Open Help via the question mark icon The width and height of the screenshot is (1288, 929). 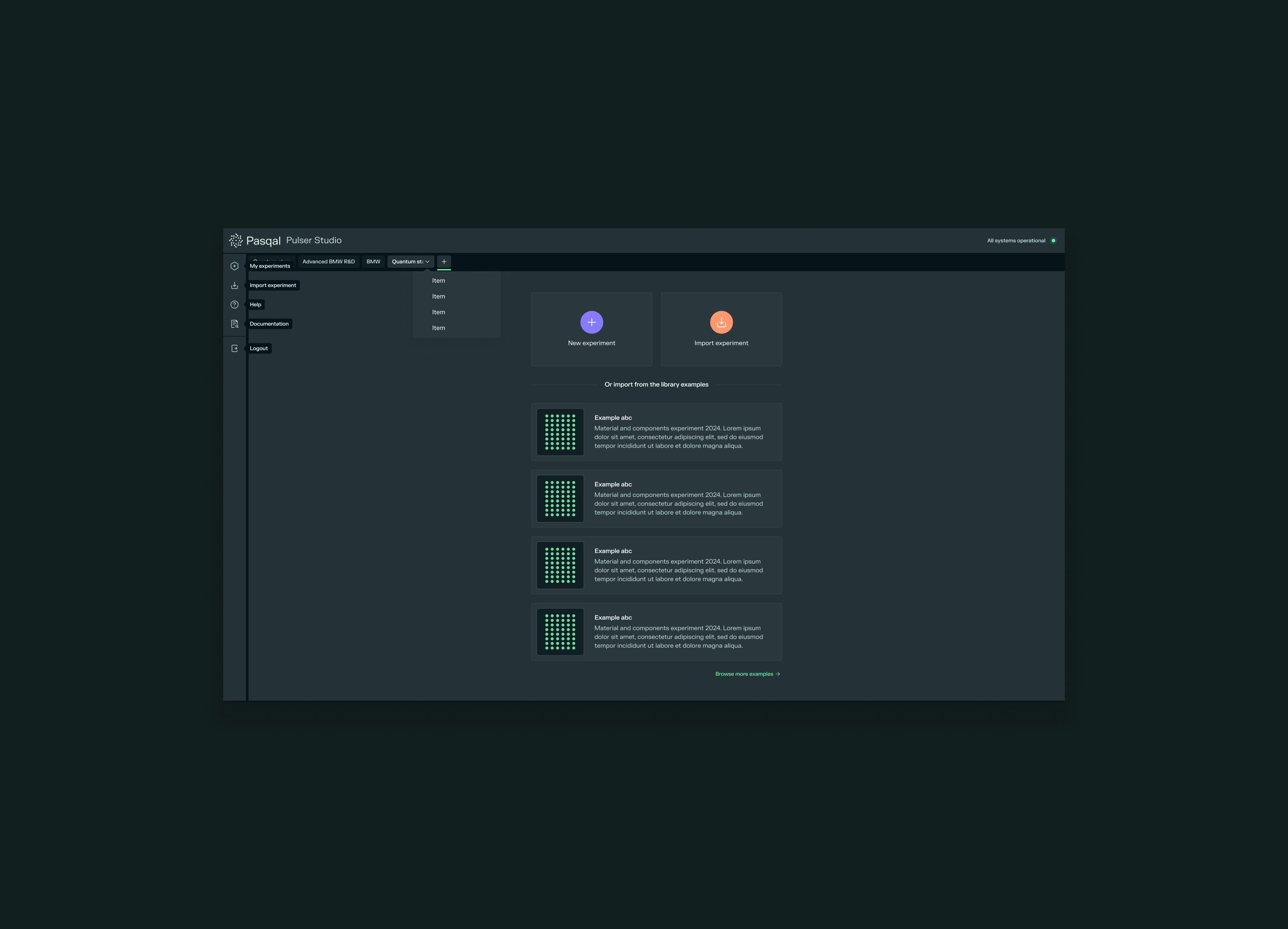coord(234,305)
